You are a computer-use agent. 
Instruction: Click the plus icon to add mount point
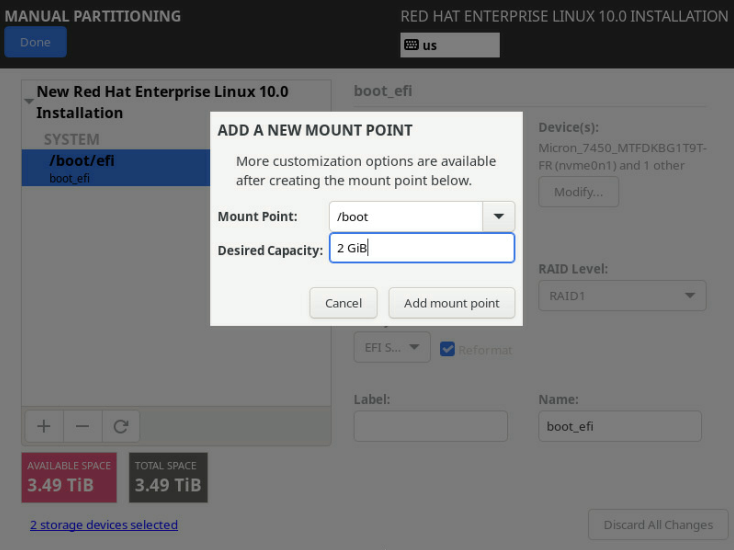[44, 426]
